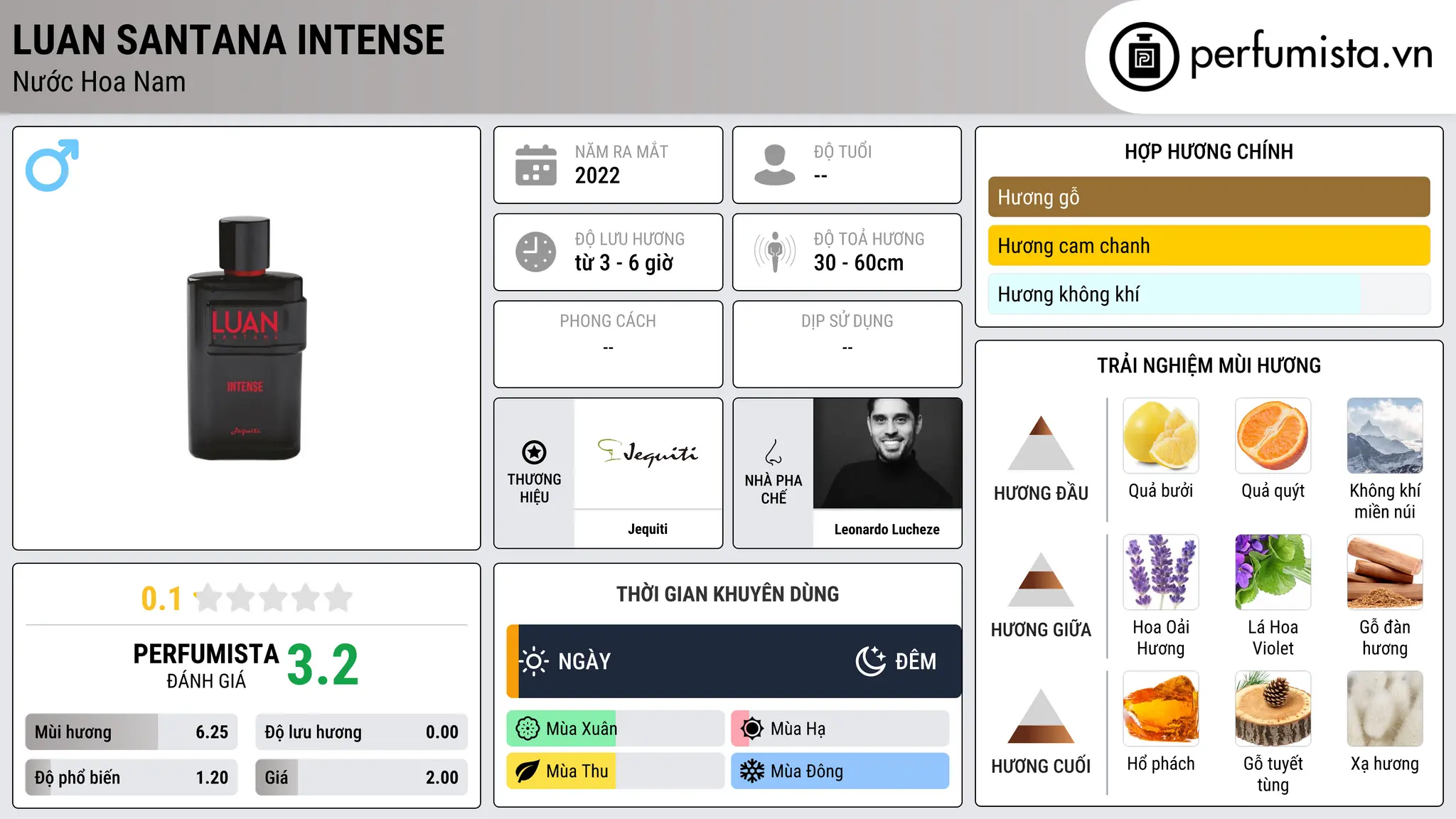Click the Leonardo Lucheze name link
The image size is (1456, 819).
pos(887,530)
